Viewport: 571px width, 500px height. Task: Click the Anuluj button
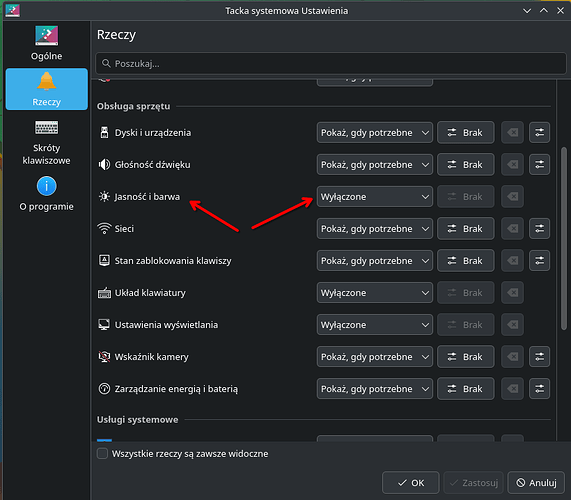point(536,483)
